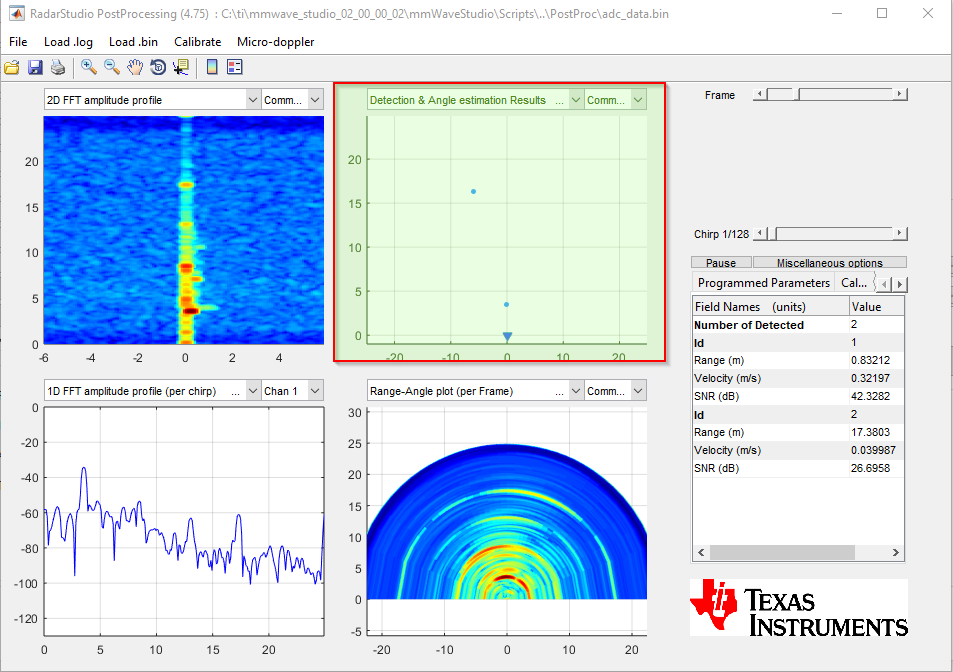
Task: Select the Zoom In magnifier tool
Action: point(89,67)
